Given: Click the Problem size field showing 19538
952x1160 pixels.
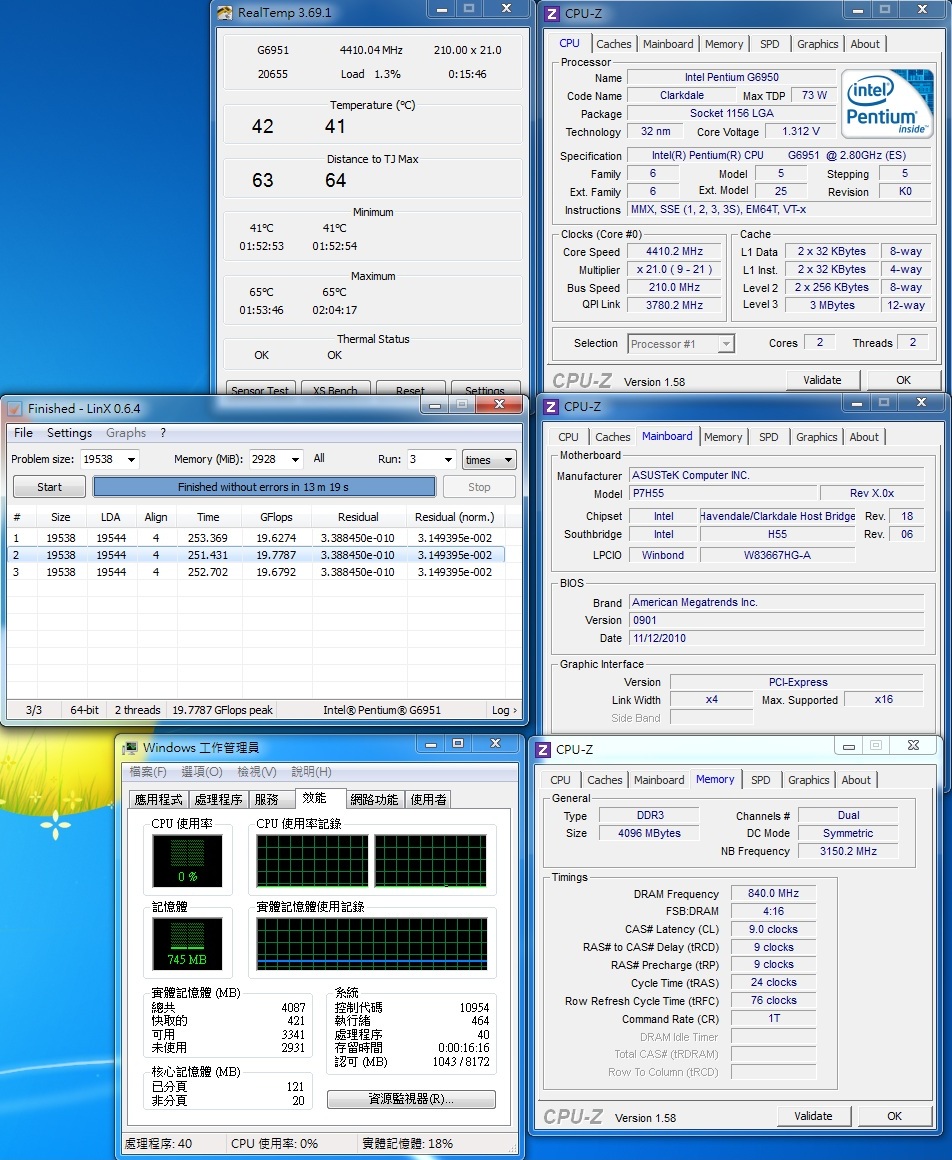Looking at the screenshot, I should [x=109, y=459].
